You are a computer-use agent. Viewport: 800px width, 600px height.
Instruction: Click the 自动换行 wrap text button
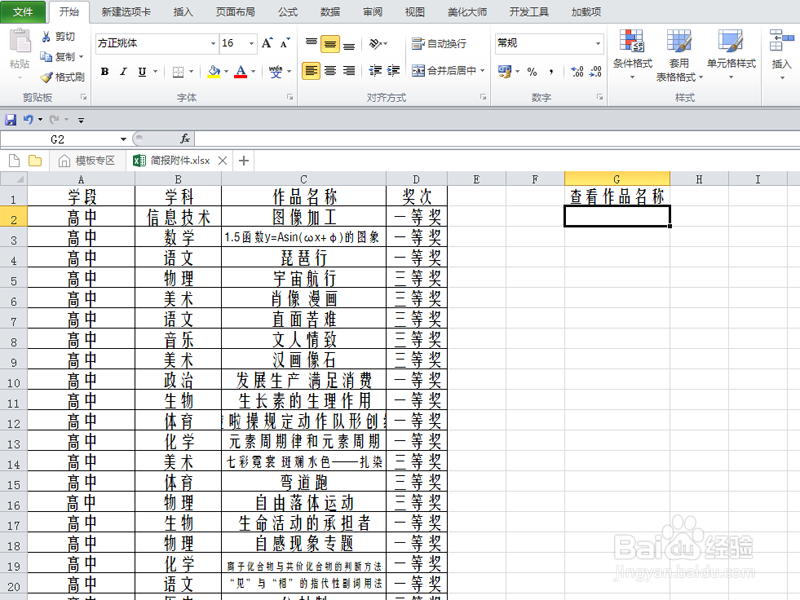[439, 44]
